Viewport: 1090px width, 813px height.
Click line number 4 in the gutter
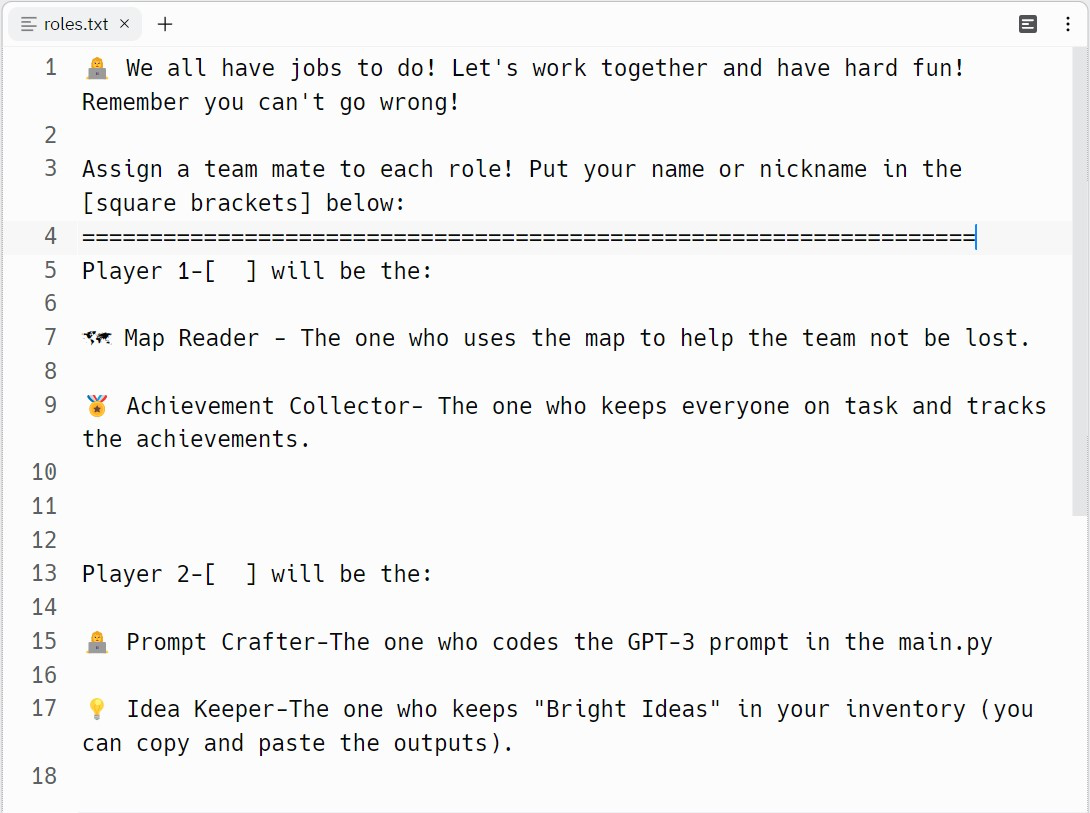point(51,236)
